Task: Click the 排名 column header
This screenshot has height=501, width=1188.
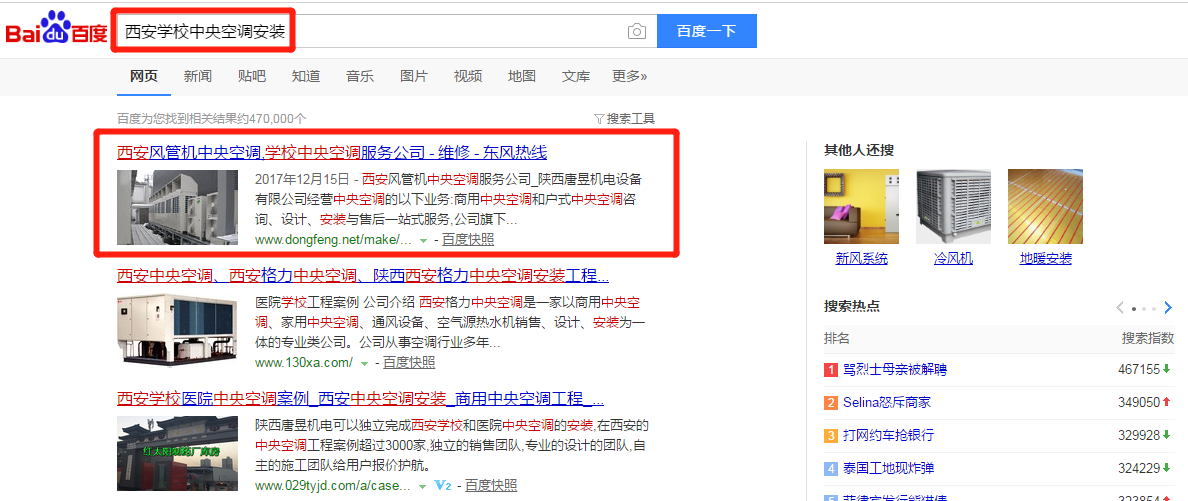Action: 837,338
